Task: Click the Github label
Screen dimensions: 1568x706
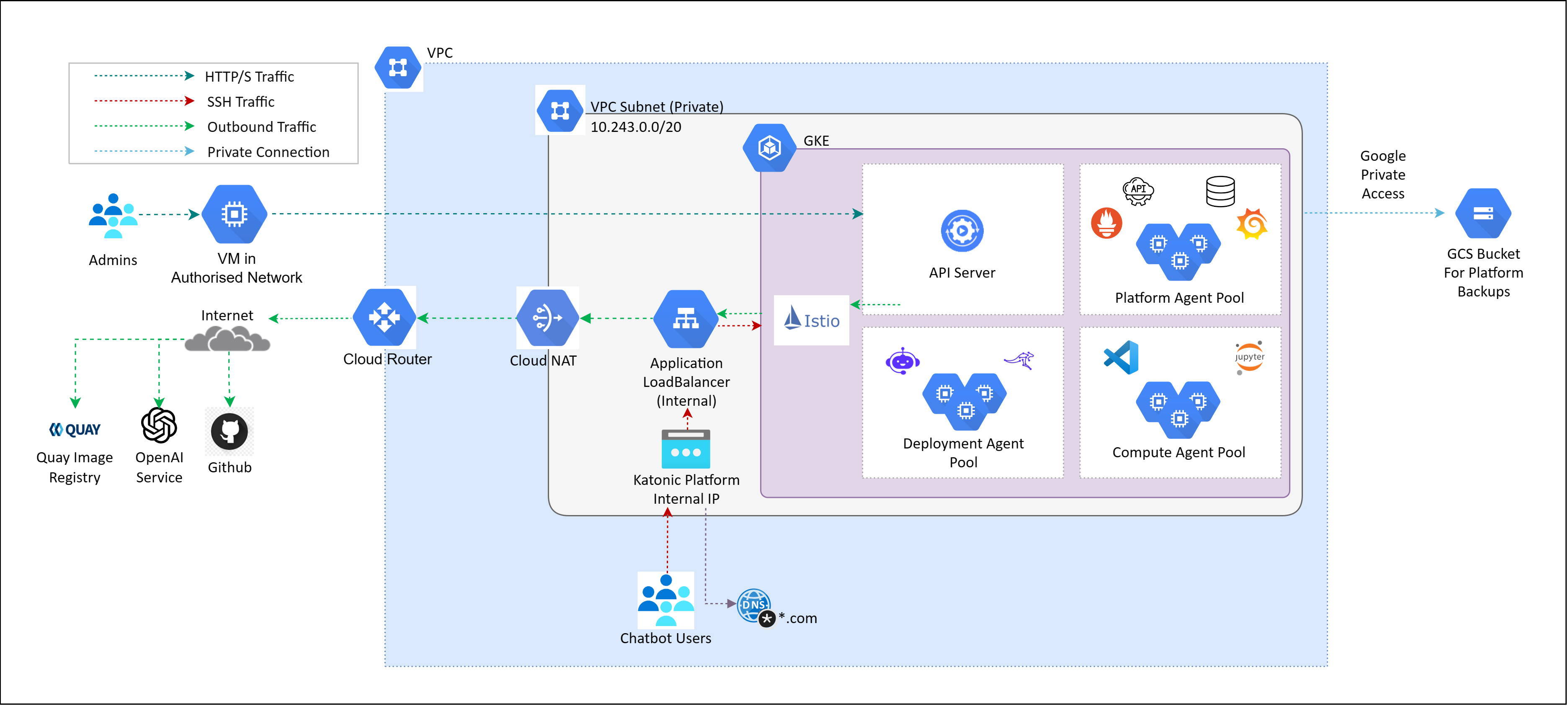Action: click(230, 467)
